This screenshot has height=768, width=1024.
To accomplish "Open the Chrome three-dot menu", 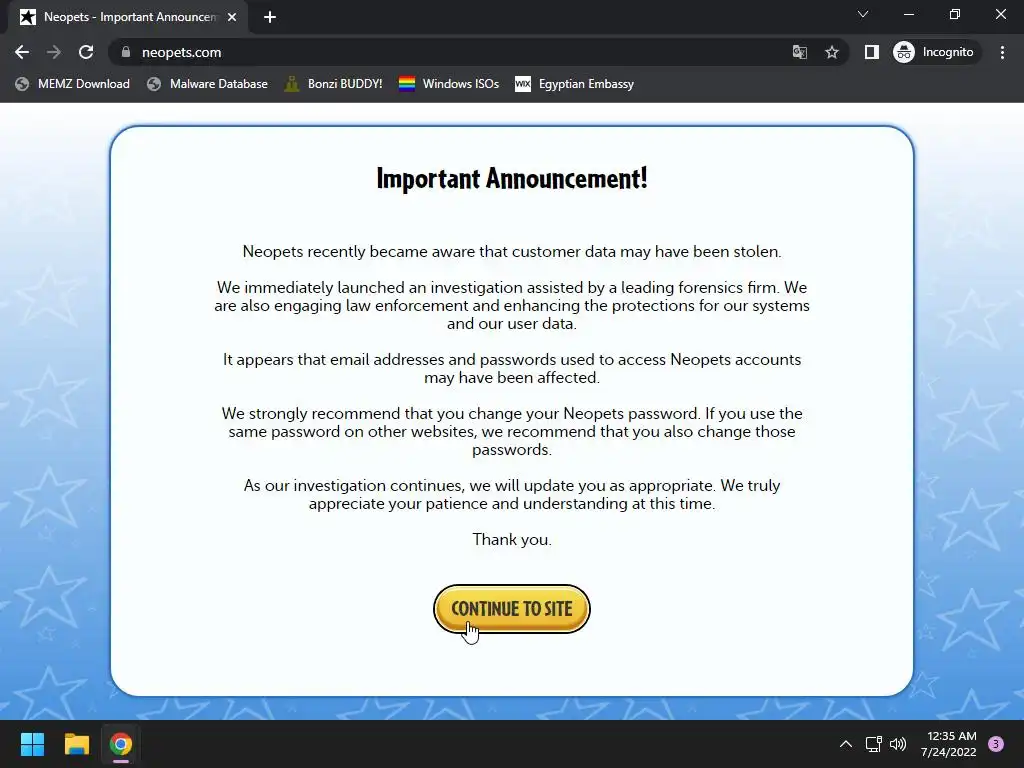I will 1002,52.
